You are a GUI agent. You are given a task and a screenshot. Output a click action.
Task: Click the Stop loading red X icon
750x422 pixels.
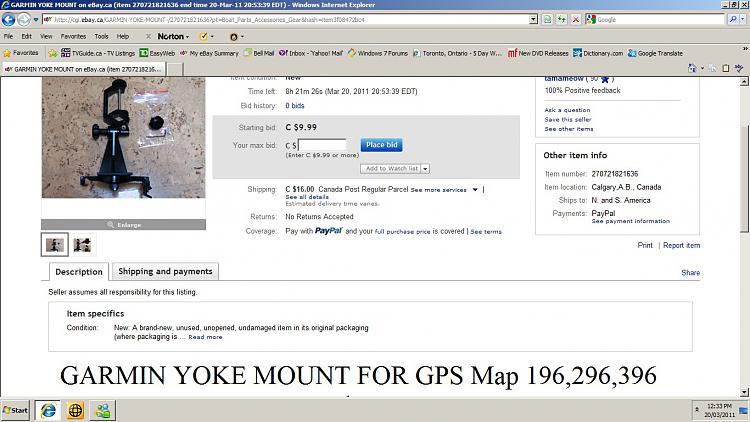[x=576, y=20]
